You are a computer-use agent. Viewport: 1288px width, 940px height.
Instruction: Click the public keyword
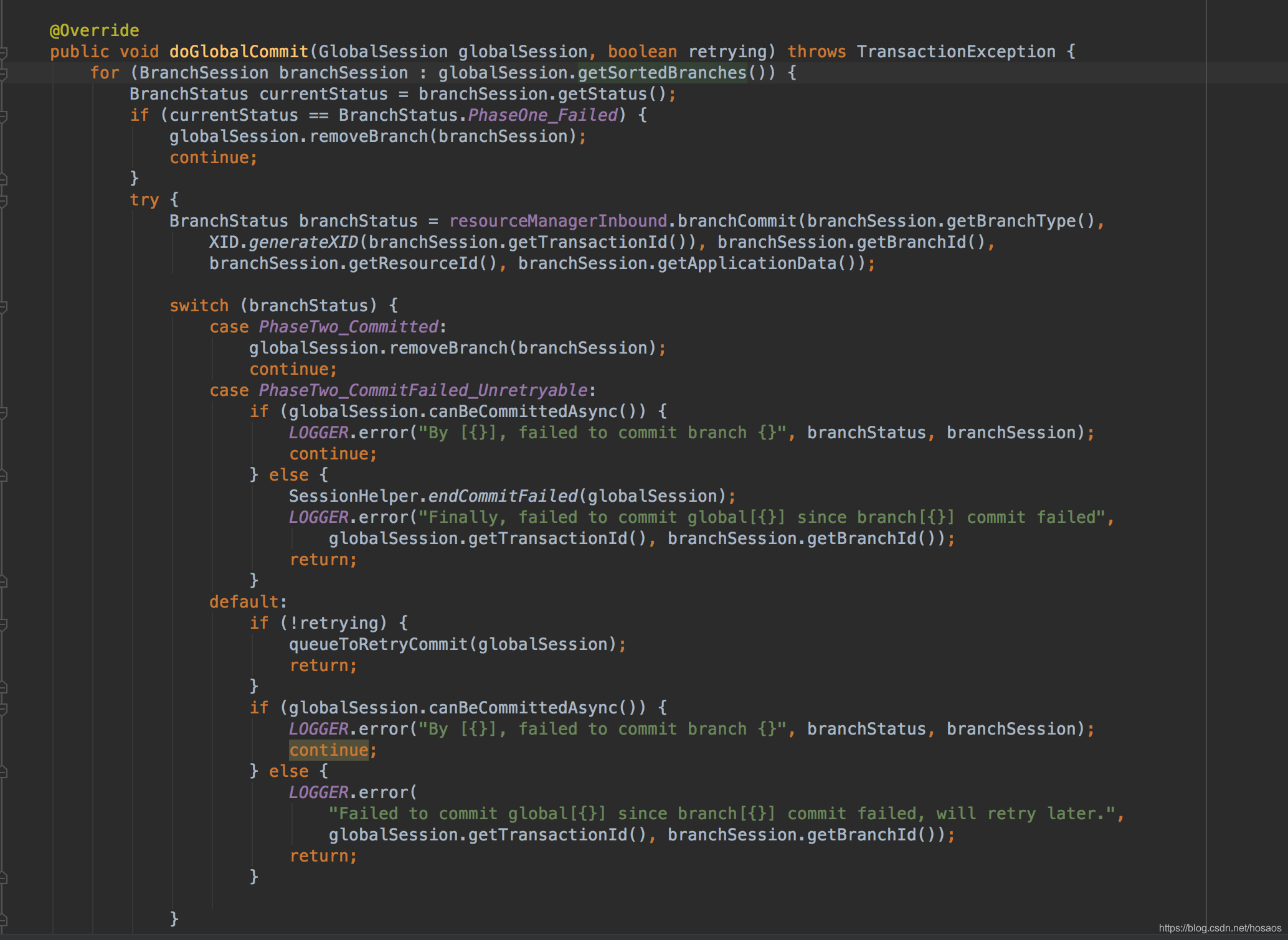(80, 52)
